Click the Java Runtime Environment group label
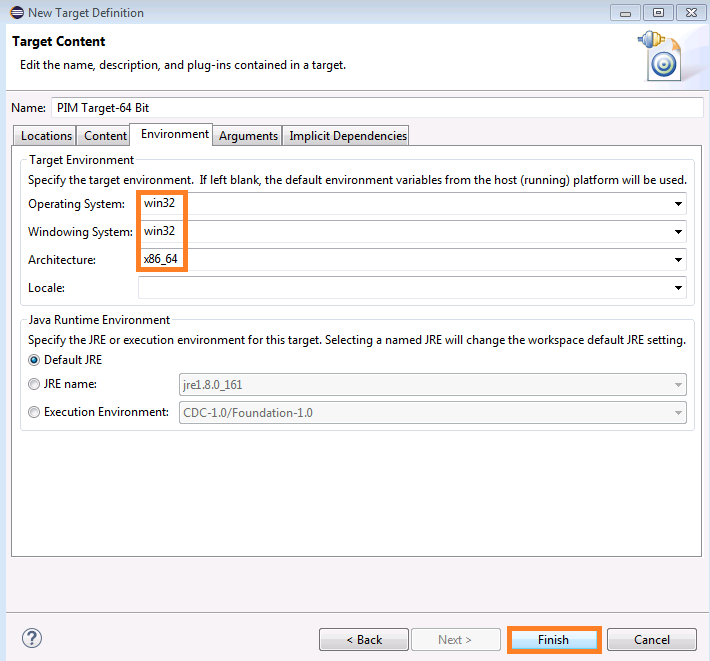Screen dimensions: 710x661 click(99, 320)
